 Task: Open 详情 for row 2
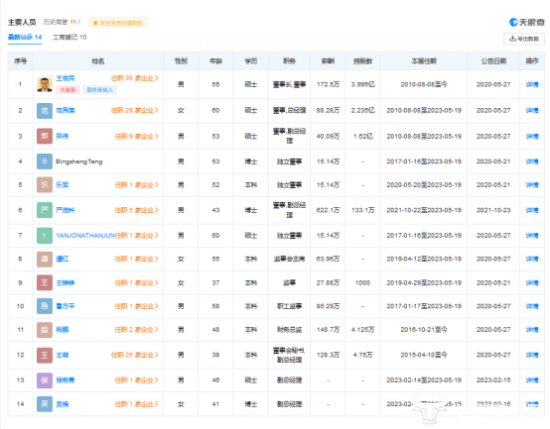click(532, 110)
